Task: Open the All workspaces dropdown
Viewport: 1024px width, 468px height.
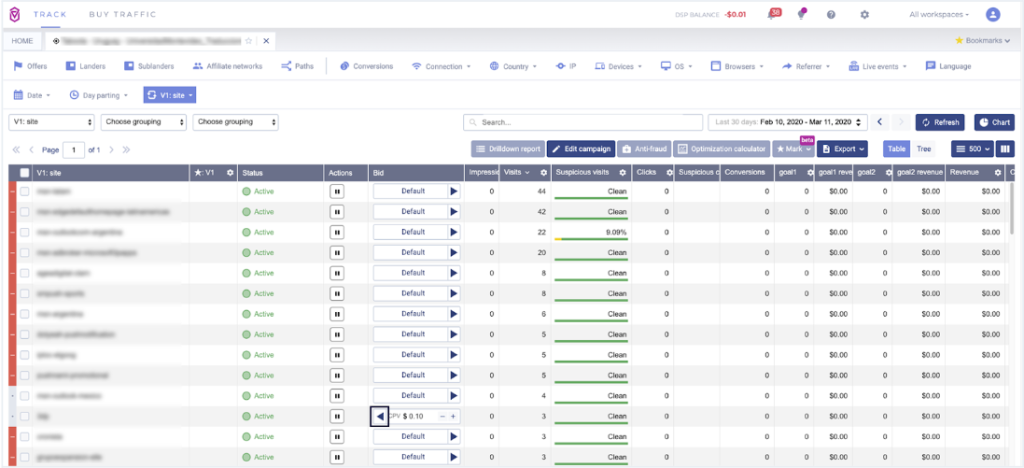Action: pyautogui.click(x=938, y=15)
